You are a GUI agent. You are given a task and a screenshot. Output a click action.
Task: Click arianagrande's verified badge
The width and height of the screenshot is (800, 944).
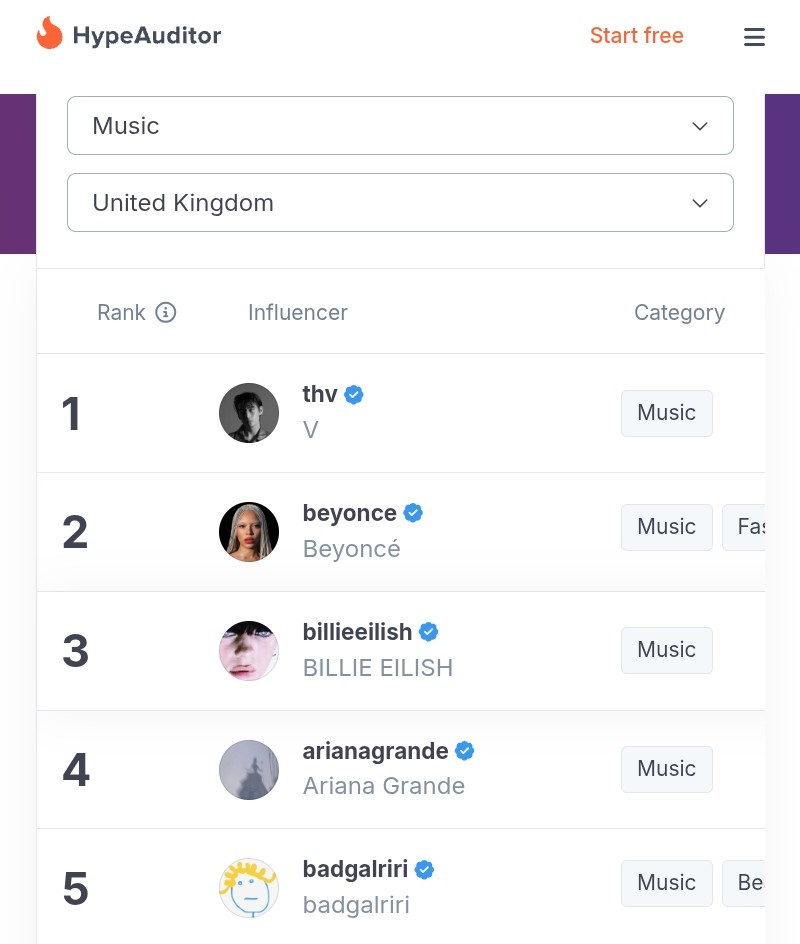(465, 751)
